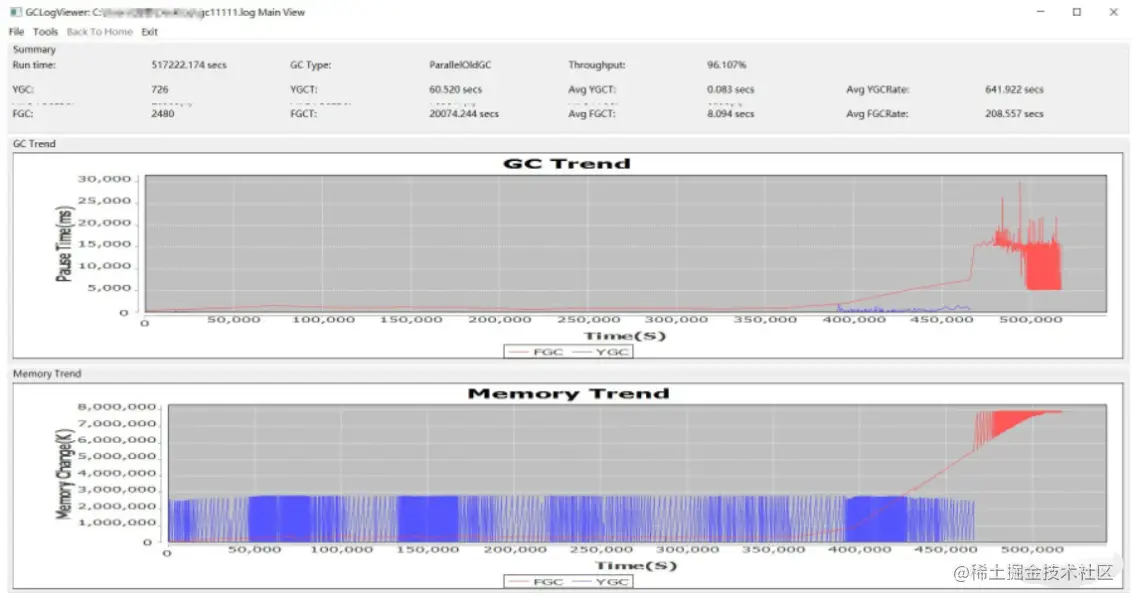
Task: Select the Avg YGCRate value 641.922 secs
Action: [1014, 90]
